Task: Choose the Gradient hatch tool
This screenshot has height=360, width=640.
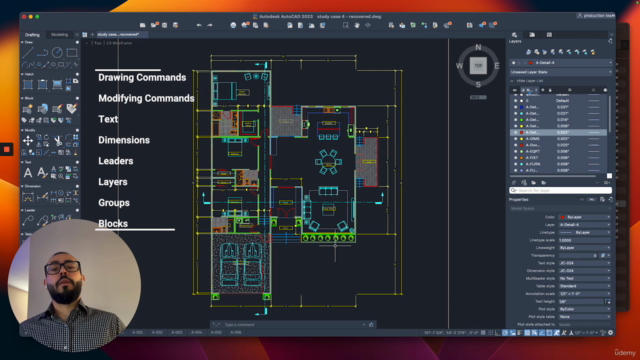Action: click(57, 84)
